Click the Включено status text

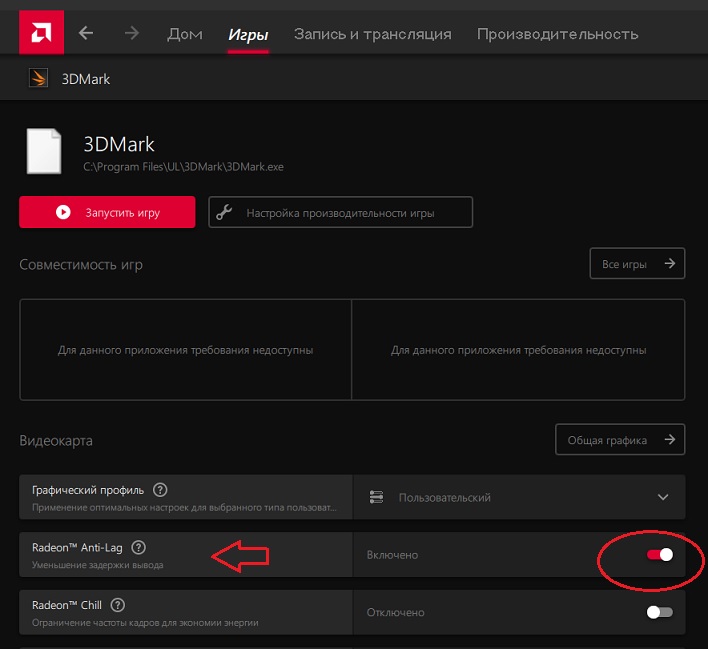[x=392, y=555]
